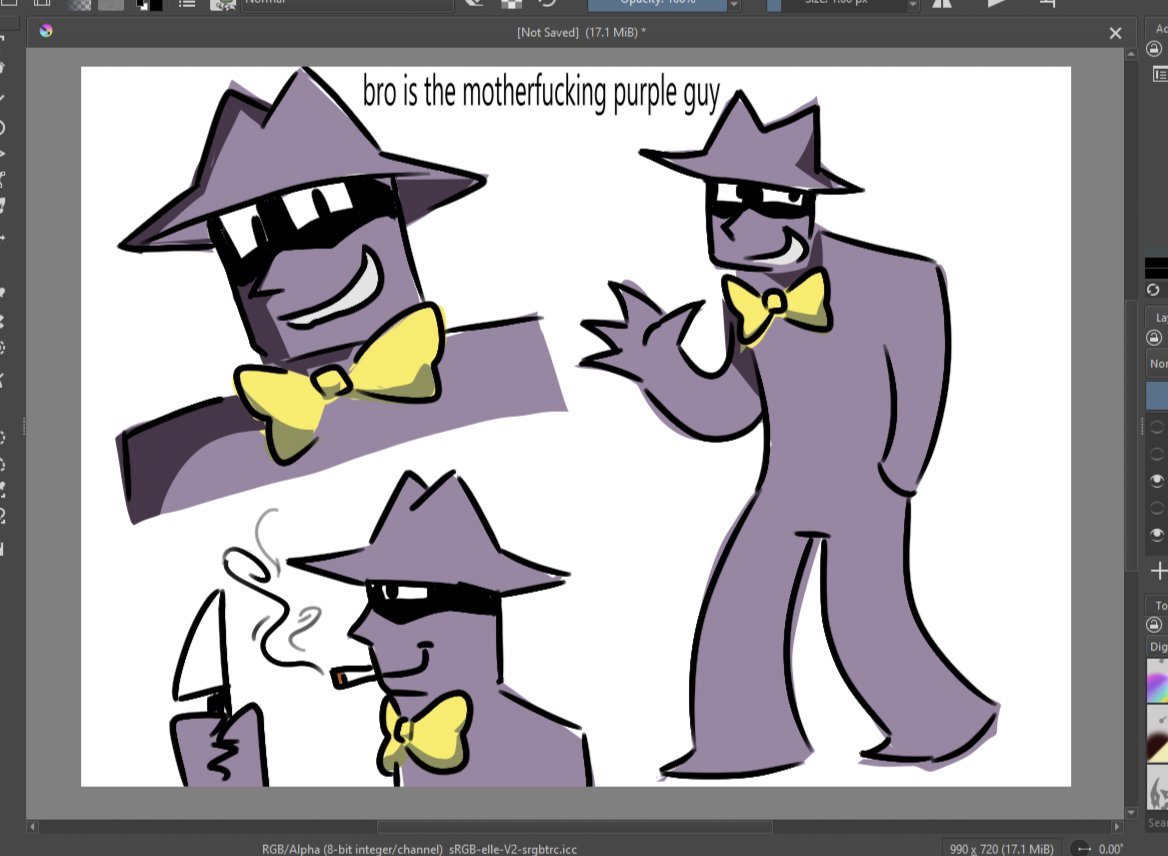The width and height of the screenshot is (1168, 856).
Task: Expand the dropdown arrow beside Size slider
Action: point(912,4)
